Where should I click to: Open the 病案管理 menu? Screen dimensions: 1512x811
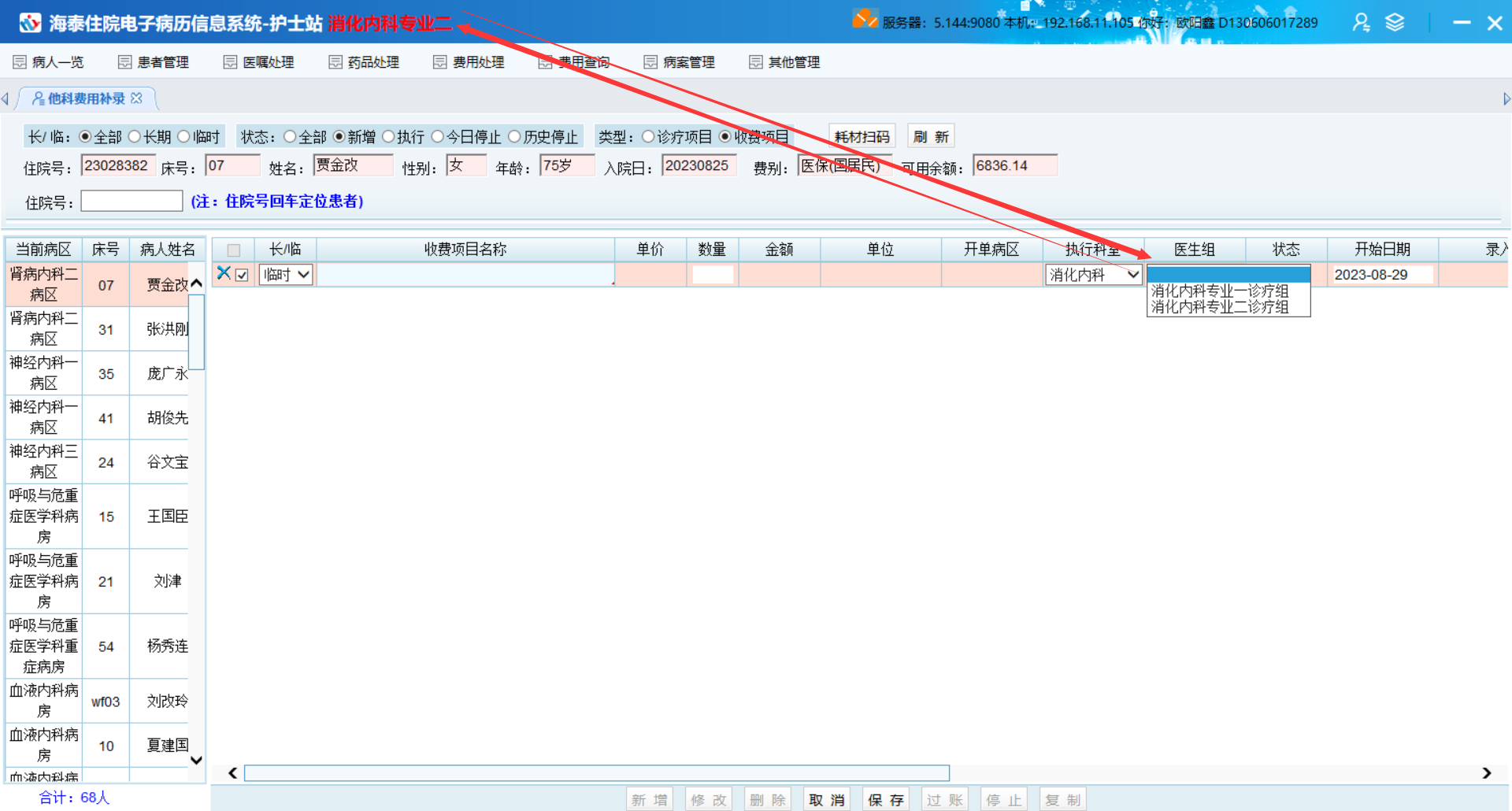(680, 62)
